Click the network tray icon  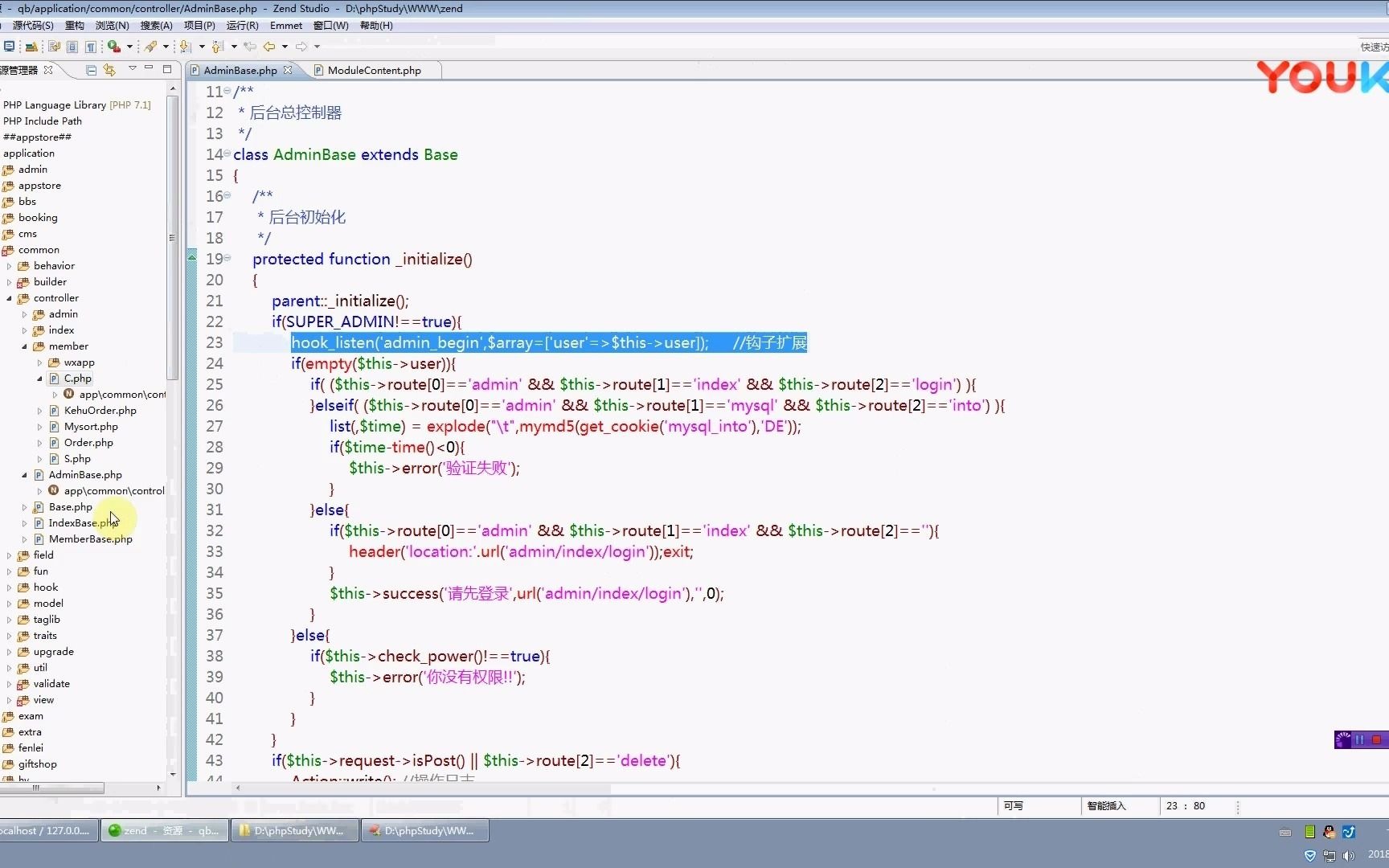1330,856
